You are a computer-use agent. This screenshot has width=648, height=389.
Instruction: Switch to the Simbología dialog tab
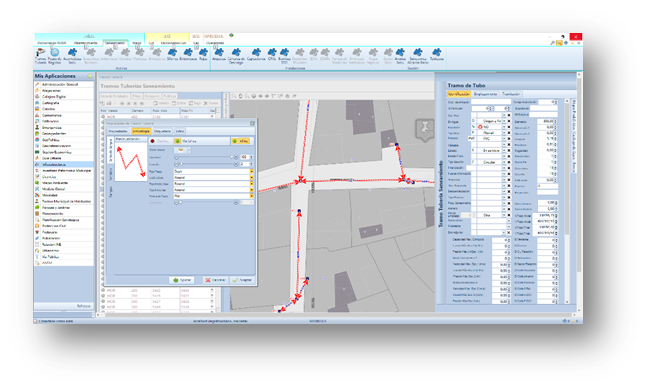coord(141,131)
